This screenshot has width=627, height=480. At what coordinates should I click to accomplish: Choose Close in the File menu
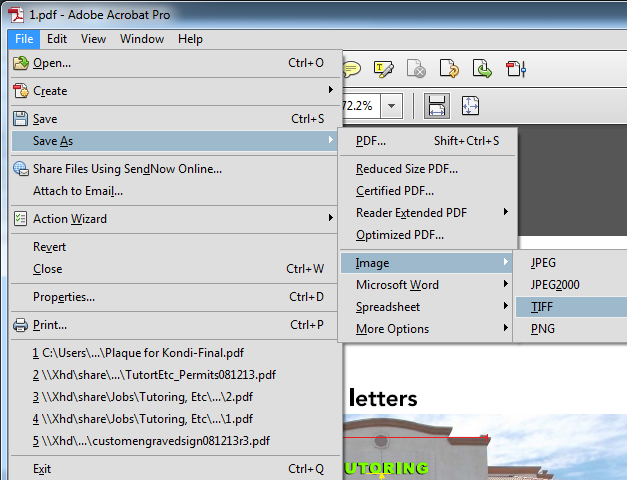tap(174, 269)
